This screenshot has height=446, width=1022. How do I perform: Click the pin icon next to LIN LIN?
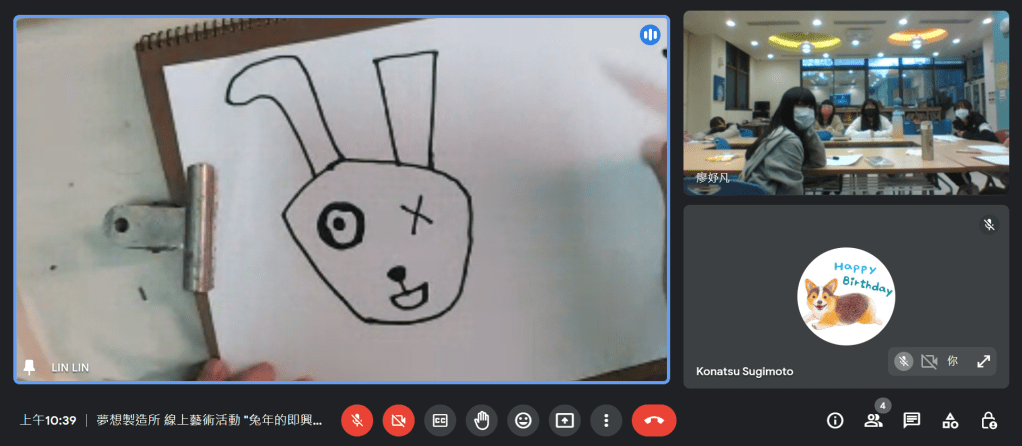tap(30, 367)
